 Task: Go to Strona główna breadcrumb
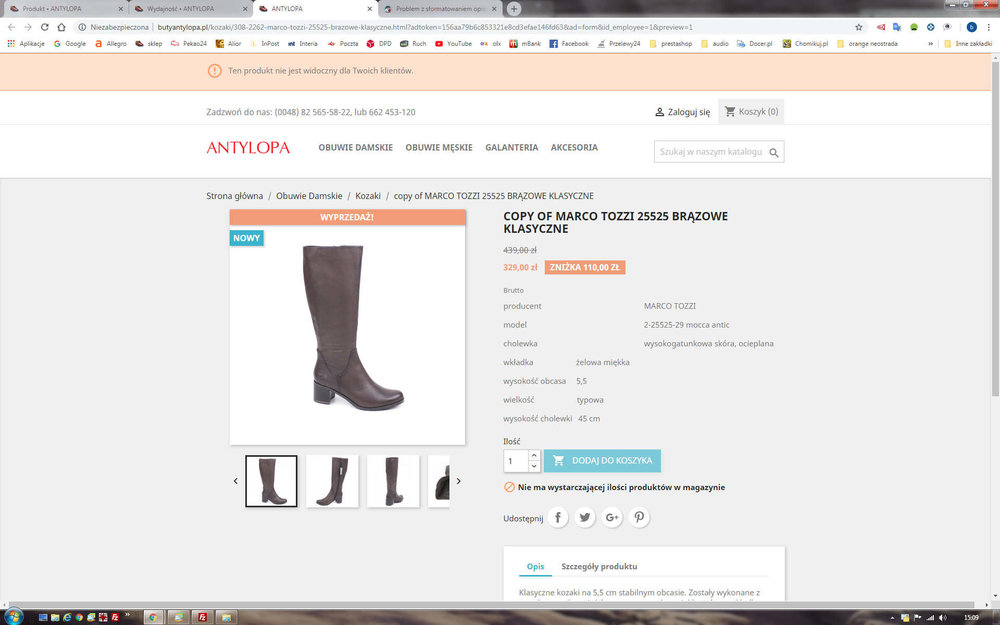tap(234, 196)
